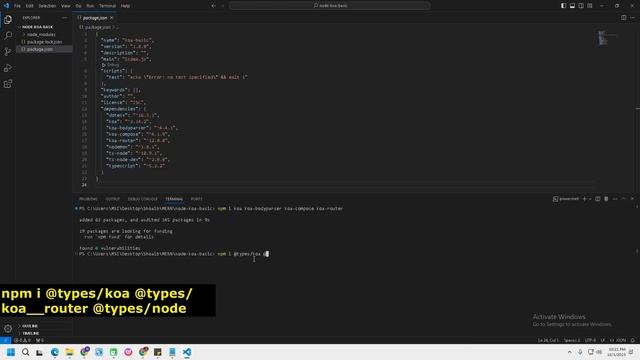Click the errors and warnings status item

(22, 340)
